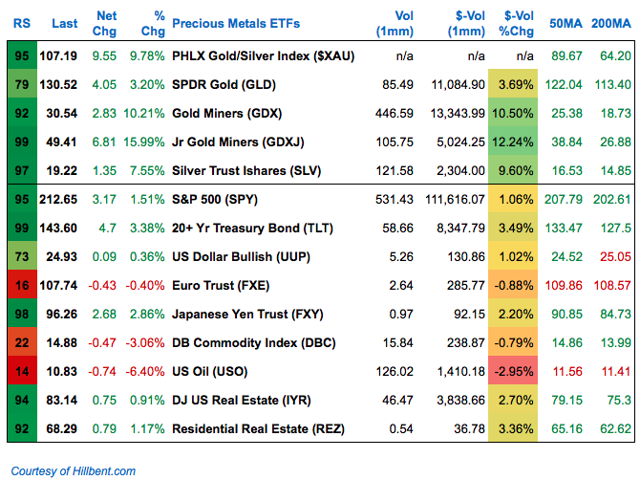Select DJ US Real Estate (IYR) name

(242, 400)
